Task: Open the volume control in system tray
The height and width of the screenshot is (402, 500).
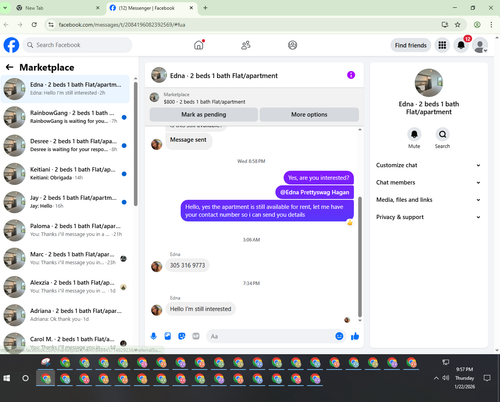Action: coord(446,378)
